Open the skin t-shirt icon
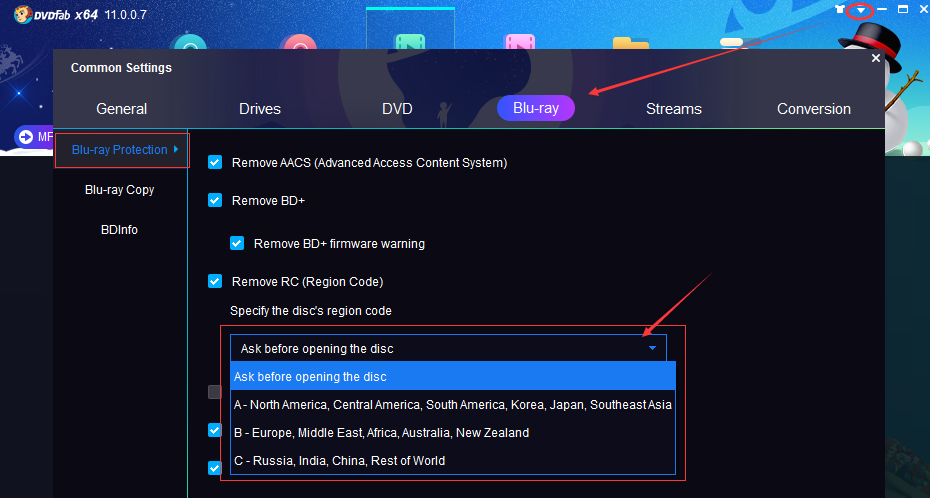The width and height of the screenshot is (930, 498). click(x=839, y=9)
